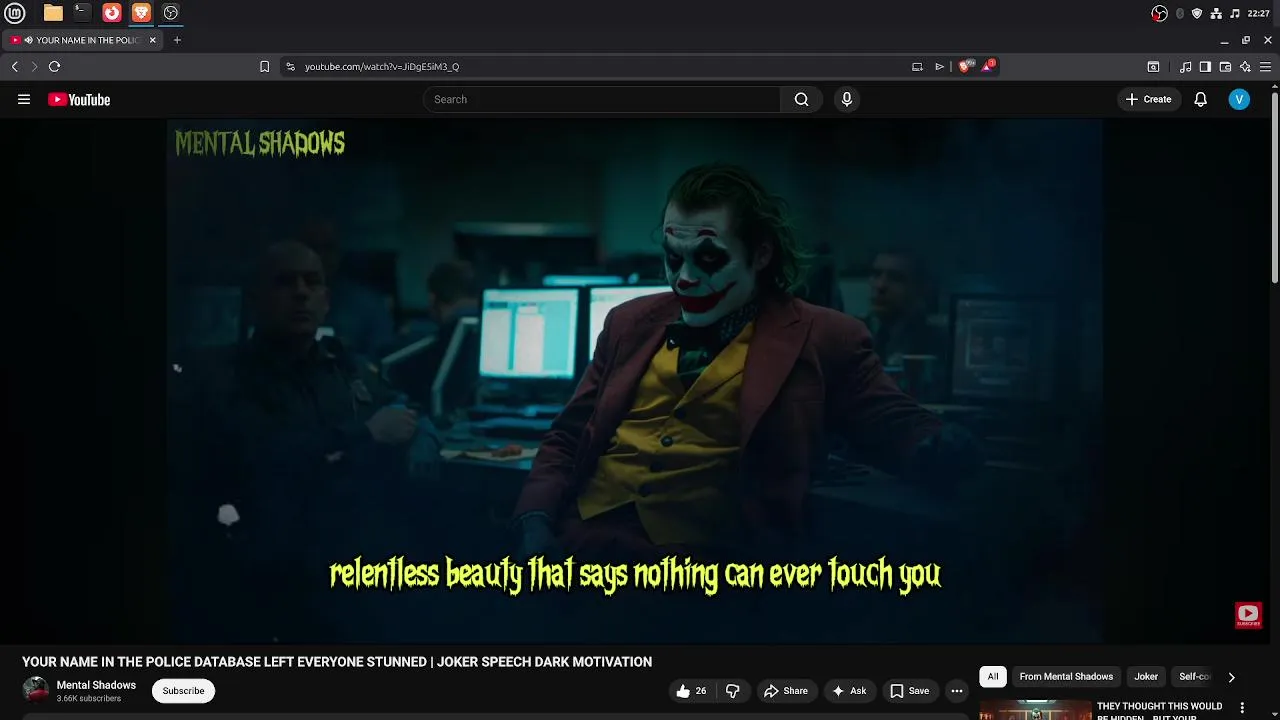Screen dimensions: 1280x720
Task: Close the YOUR NAME IN THE POLICE tab
Action: click(x=152, y=40)
